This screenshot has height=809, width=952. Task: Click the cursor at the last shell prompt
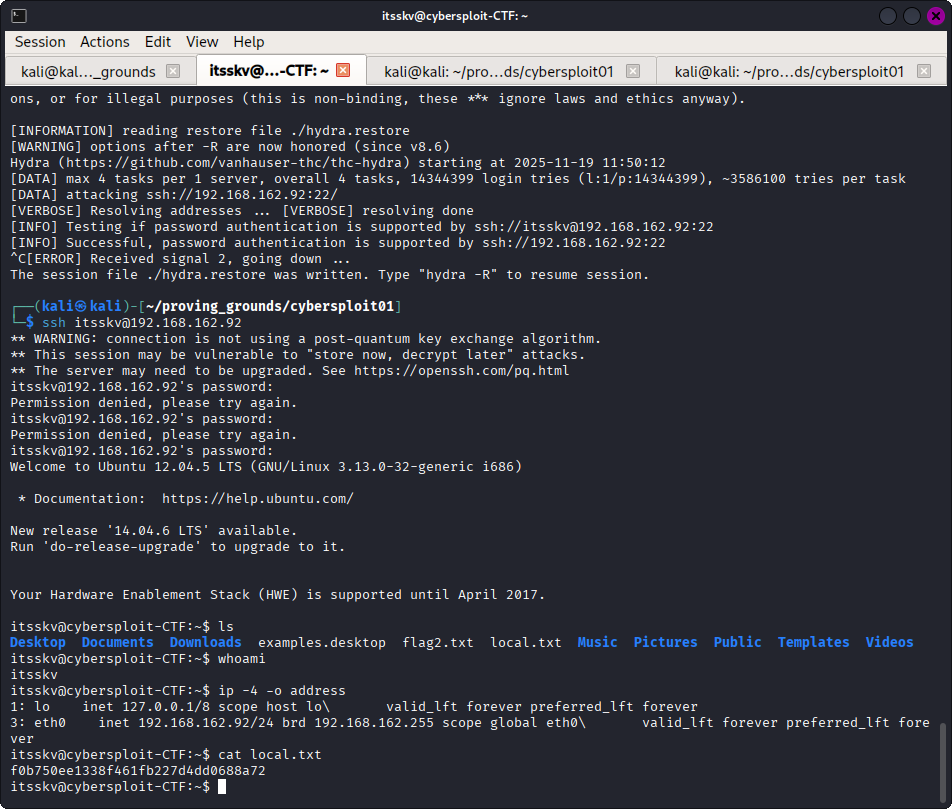click(x=222, y=787)
